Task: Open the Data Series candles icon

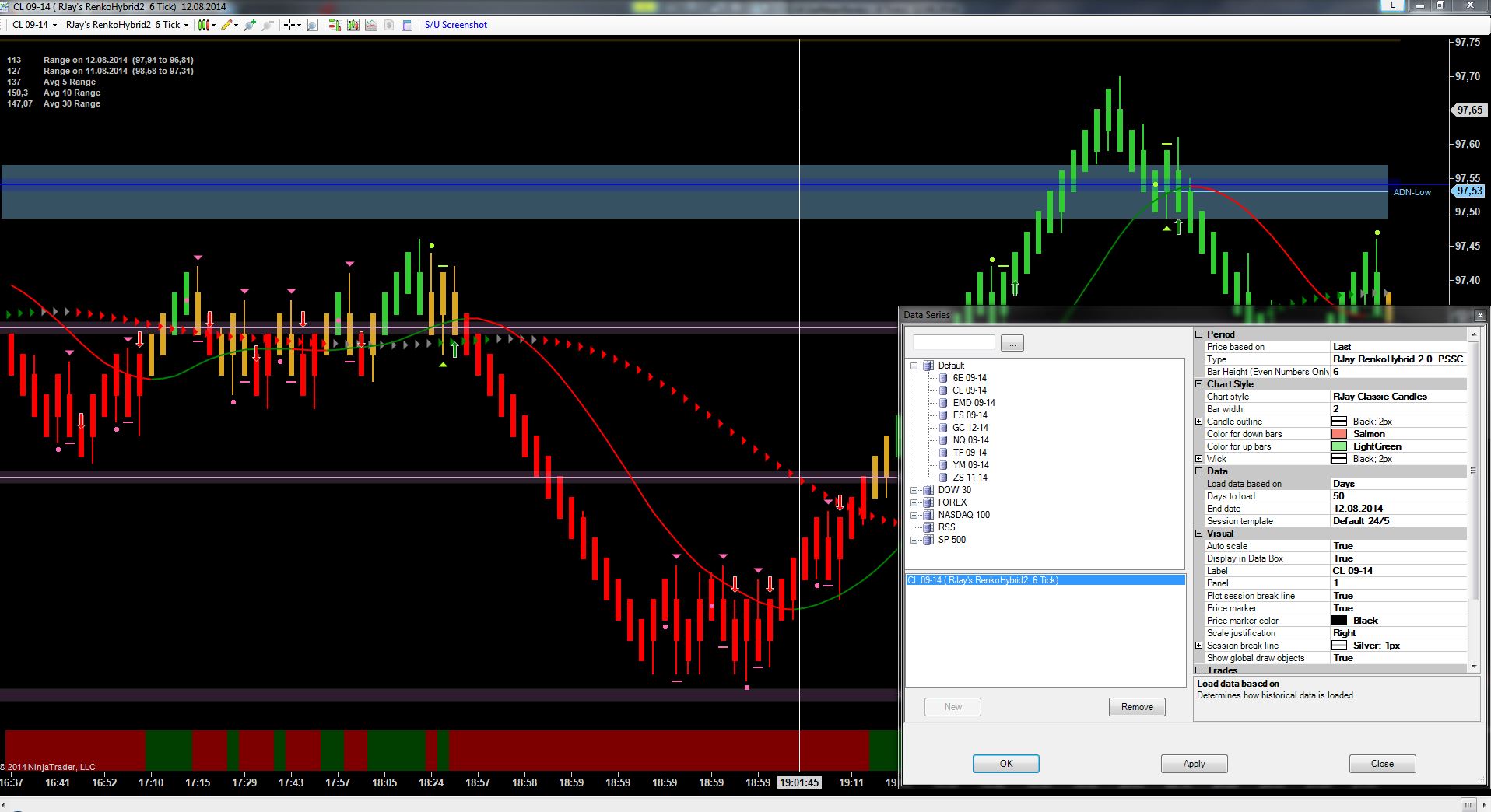Action: click(353, 25)
